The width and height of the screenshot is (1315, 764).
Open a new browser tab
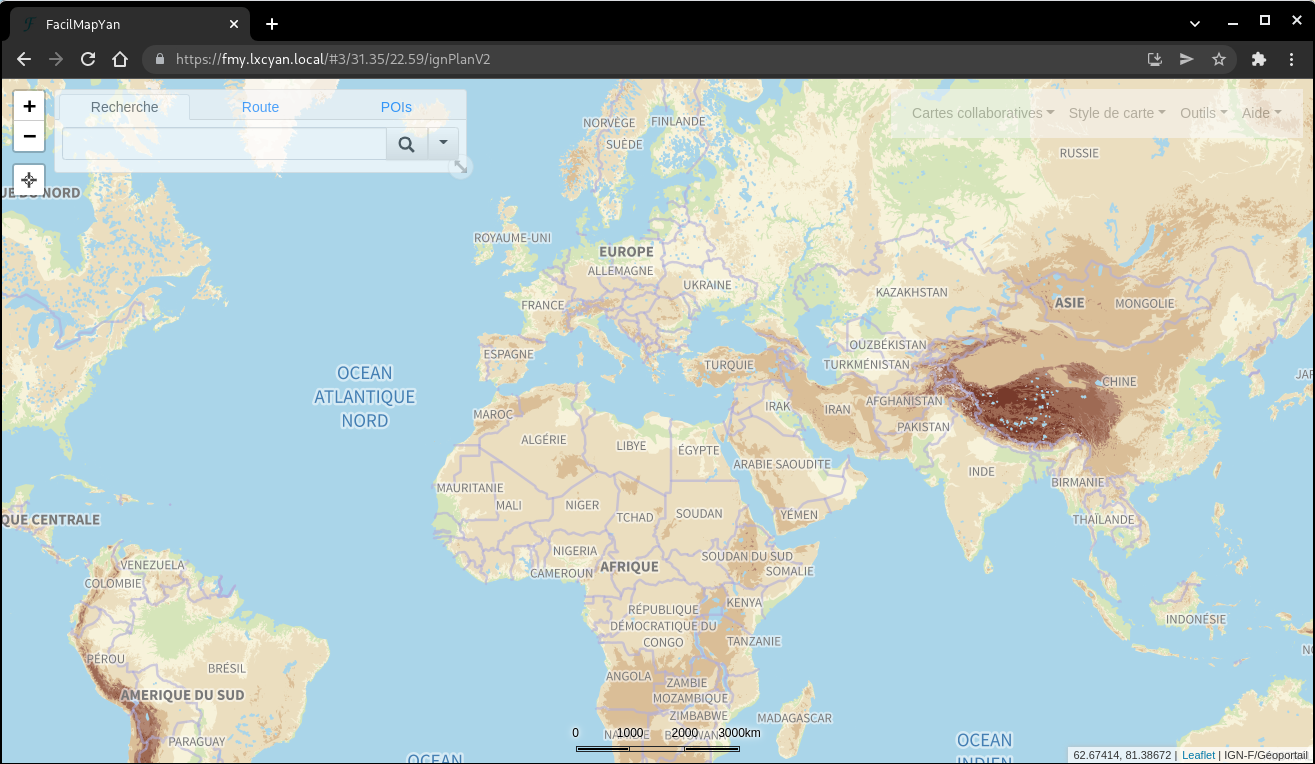click(x=272, y=24)
